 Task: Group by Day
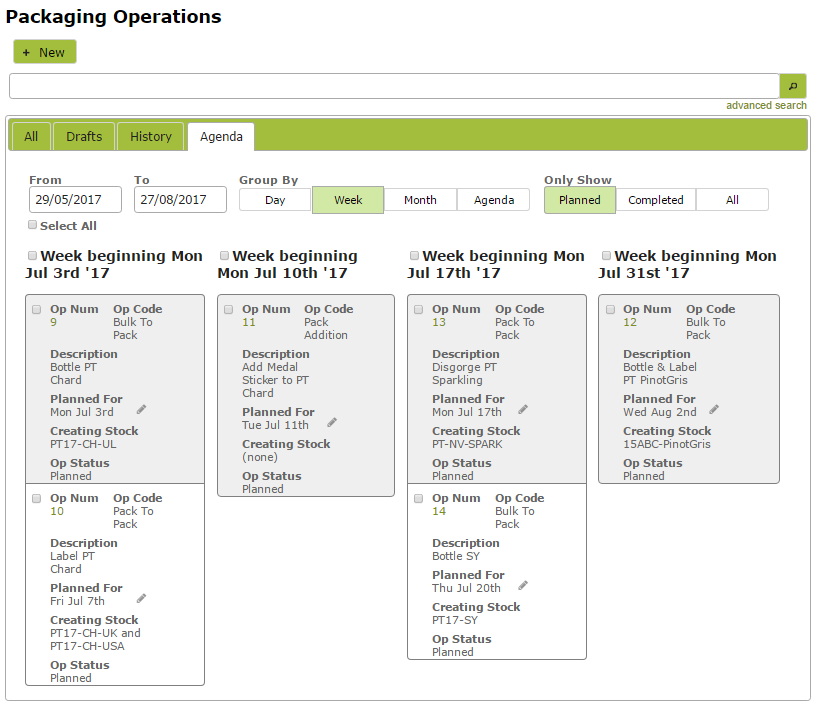(x=275, y=200)
